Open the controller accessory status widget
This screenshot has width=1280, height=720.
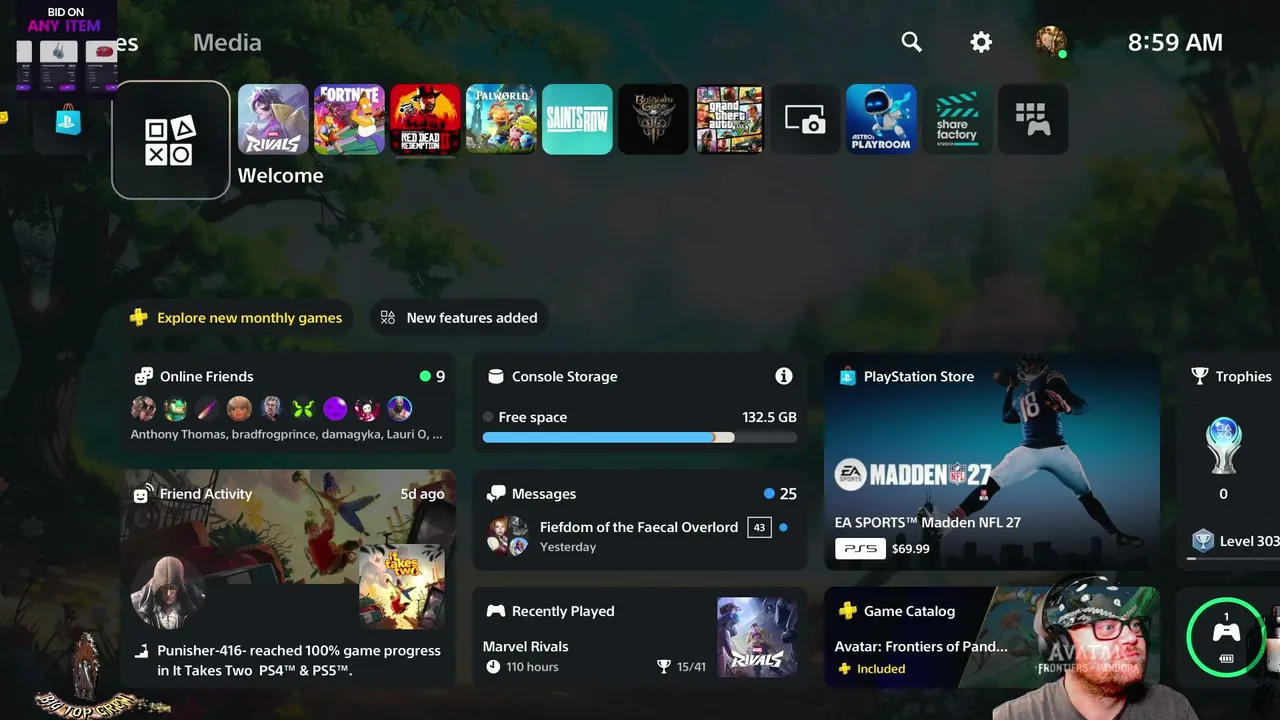click(x=1226, y=636)
